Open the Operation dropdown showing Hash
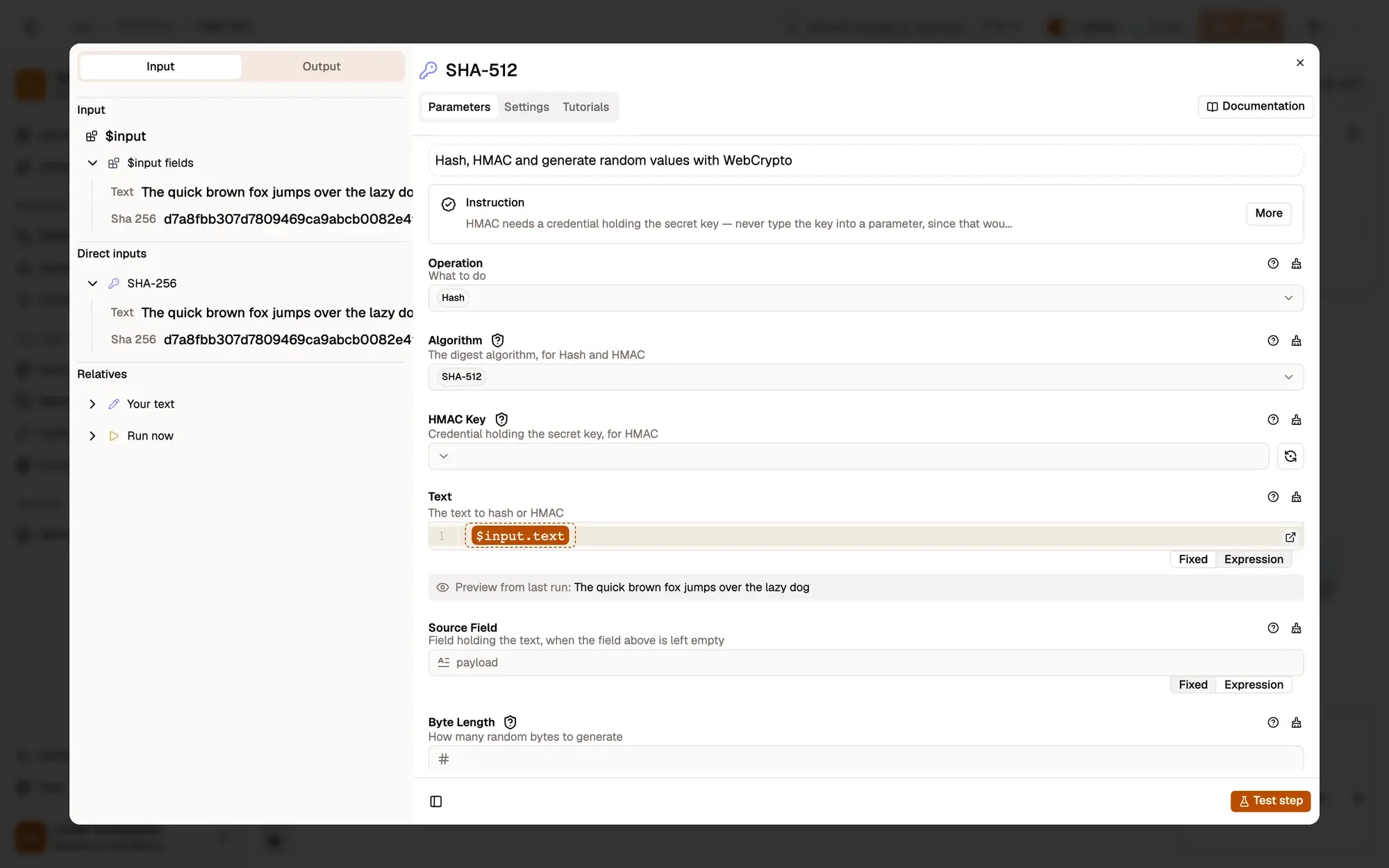Screen dimensions: 1389x868 point(865,298)
